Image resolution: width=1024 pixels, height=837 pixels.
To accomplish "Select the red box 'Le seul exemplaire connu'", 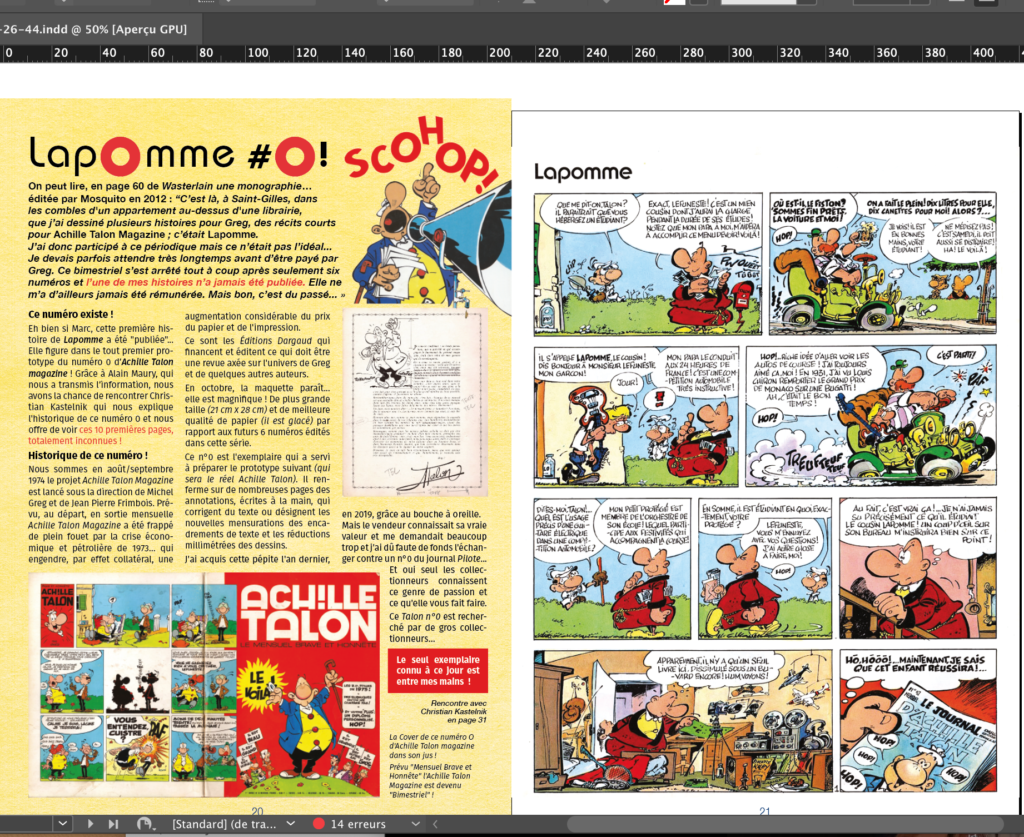I will pos(438,670).
